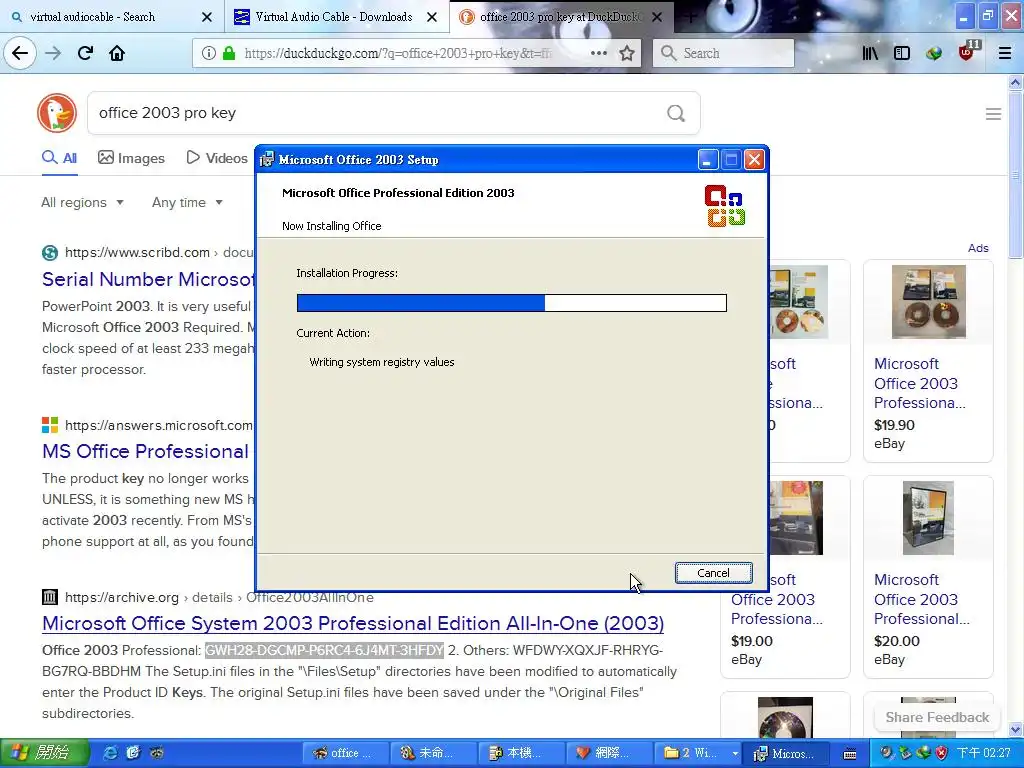Expand the All regions dropdown
Image resolution: width=1024 pixels, height=768 pixels.
[82, 202]
